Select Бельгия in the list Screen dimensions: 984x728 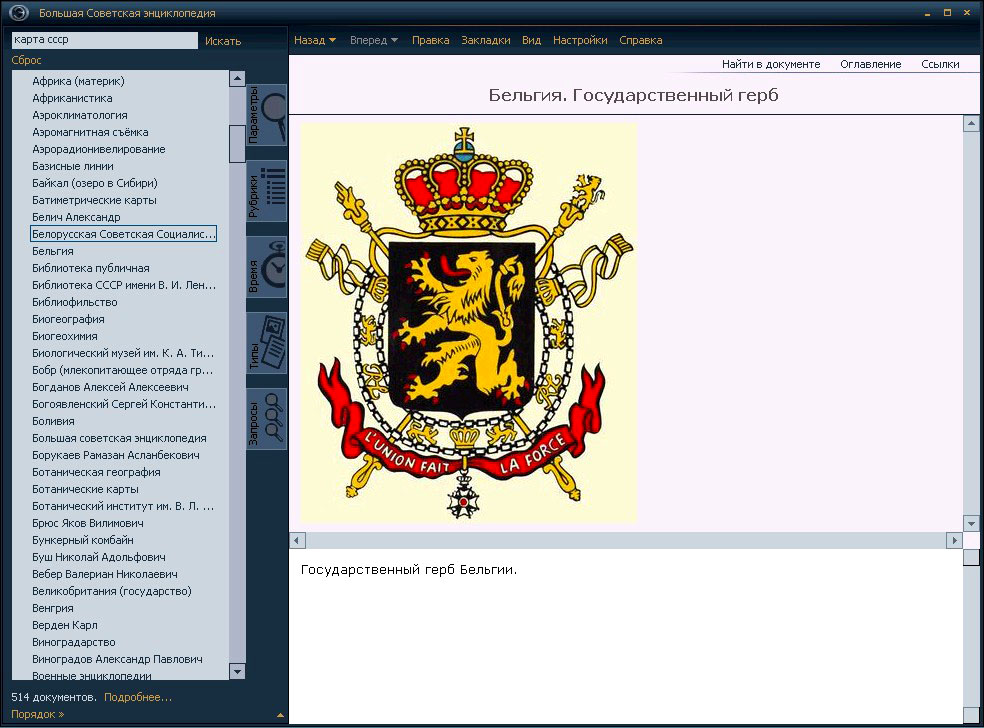coord(53,250)
